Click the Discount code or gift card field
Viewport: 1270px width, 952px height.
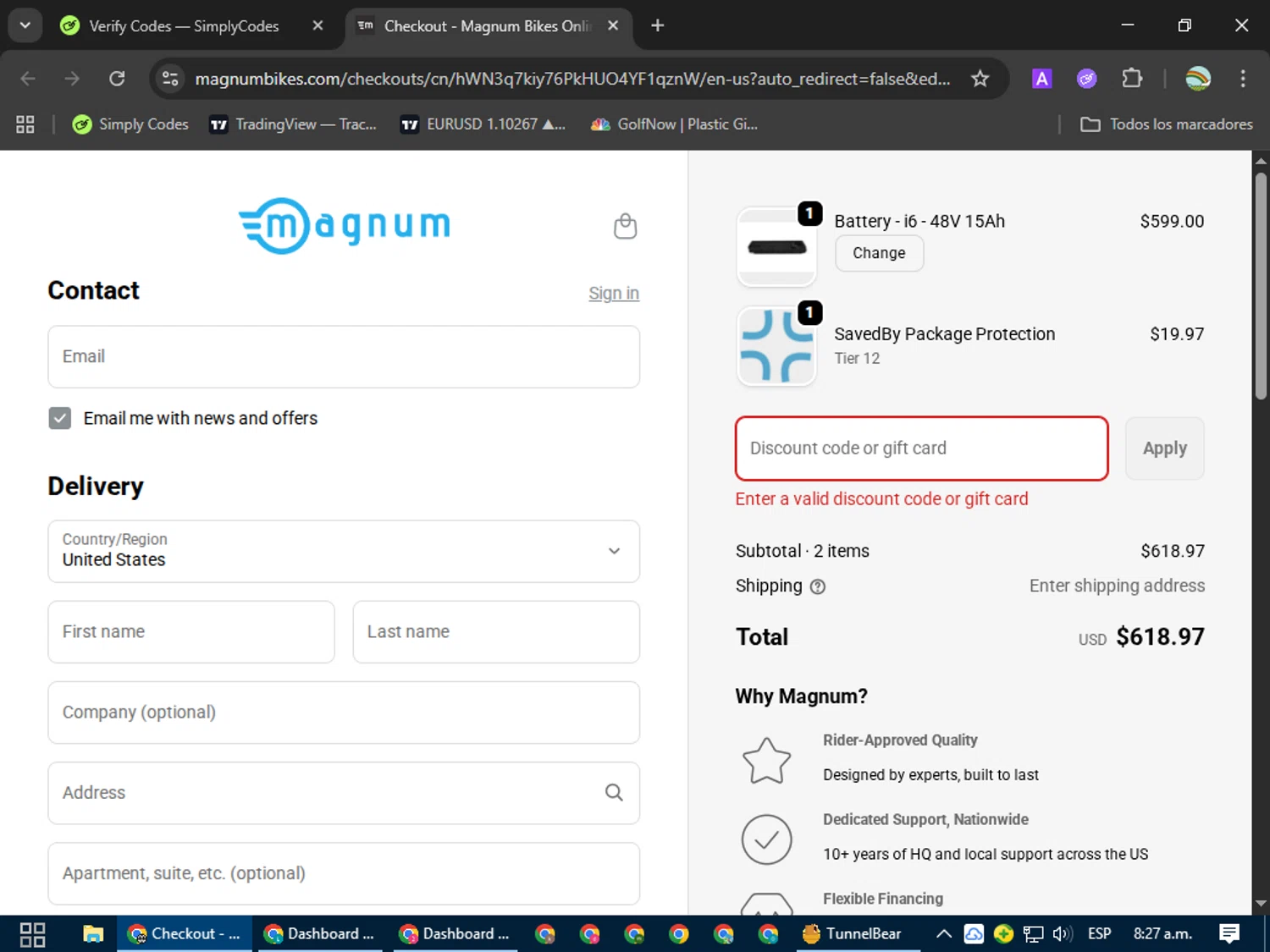[922, 448]
